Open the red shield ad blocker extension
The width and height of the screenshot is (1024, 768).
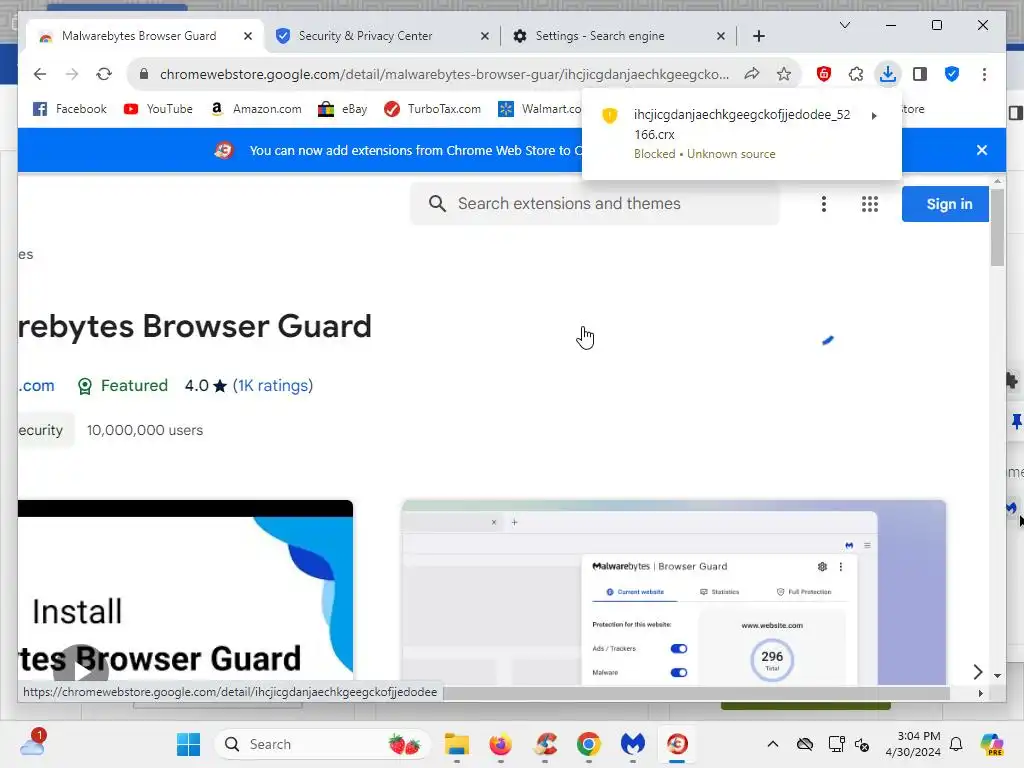coord(824,74)
